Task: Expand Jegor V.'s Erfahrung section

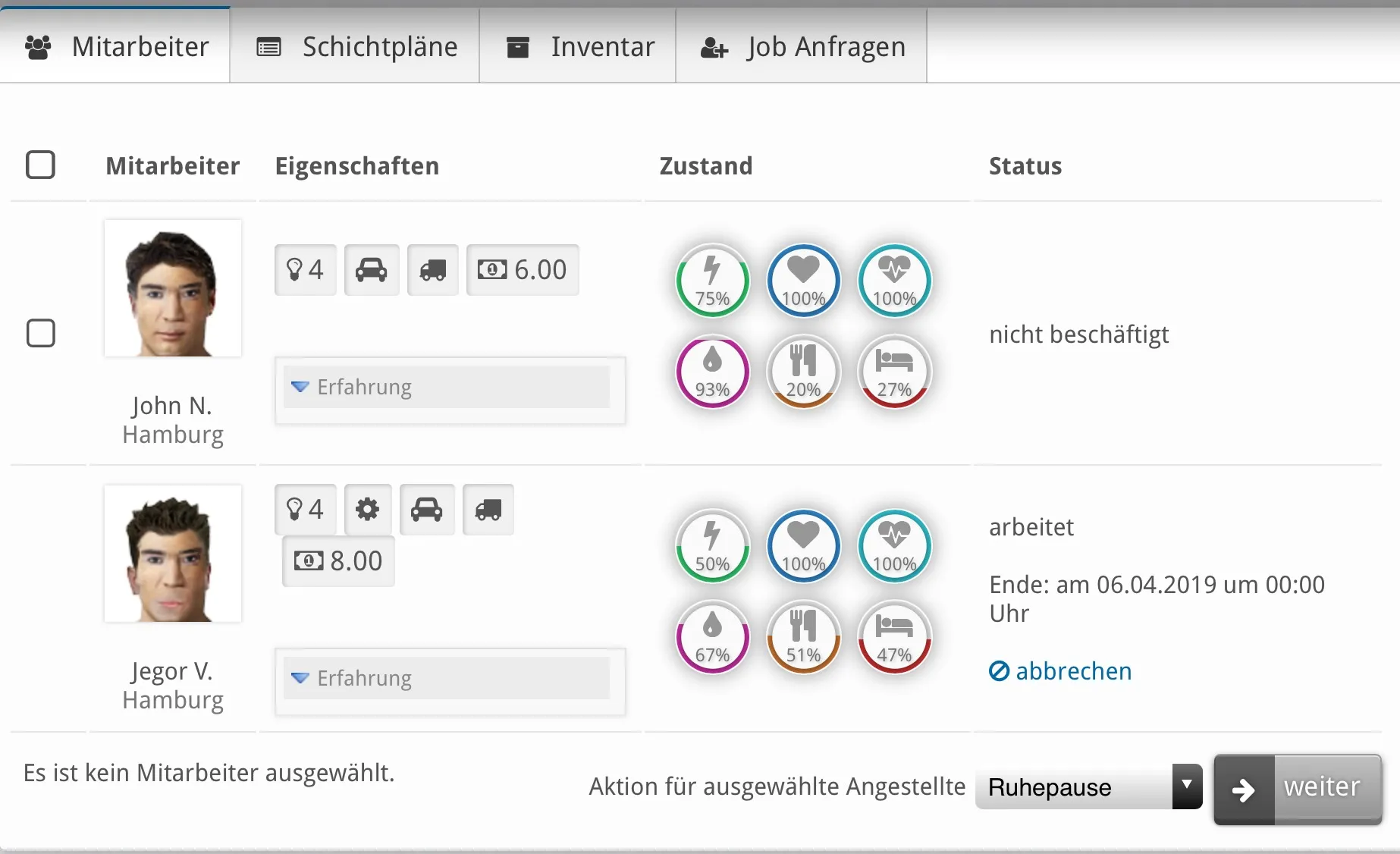Action: (x=447, y=679)
